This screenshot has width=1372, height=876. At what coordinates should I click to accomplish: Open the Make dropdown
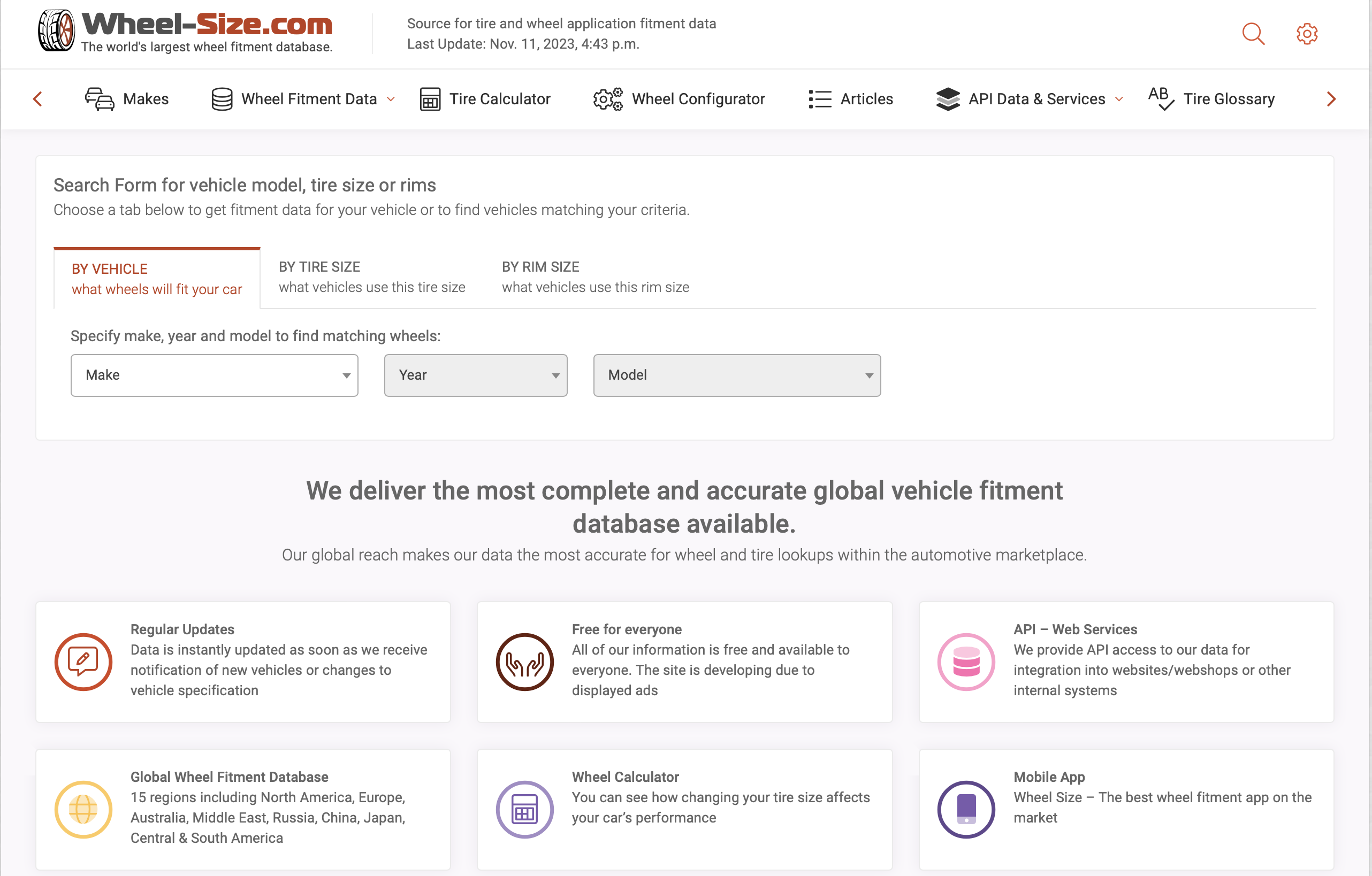point(214,375)
